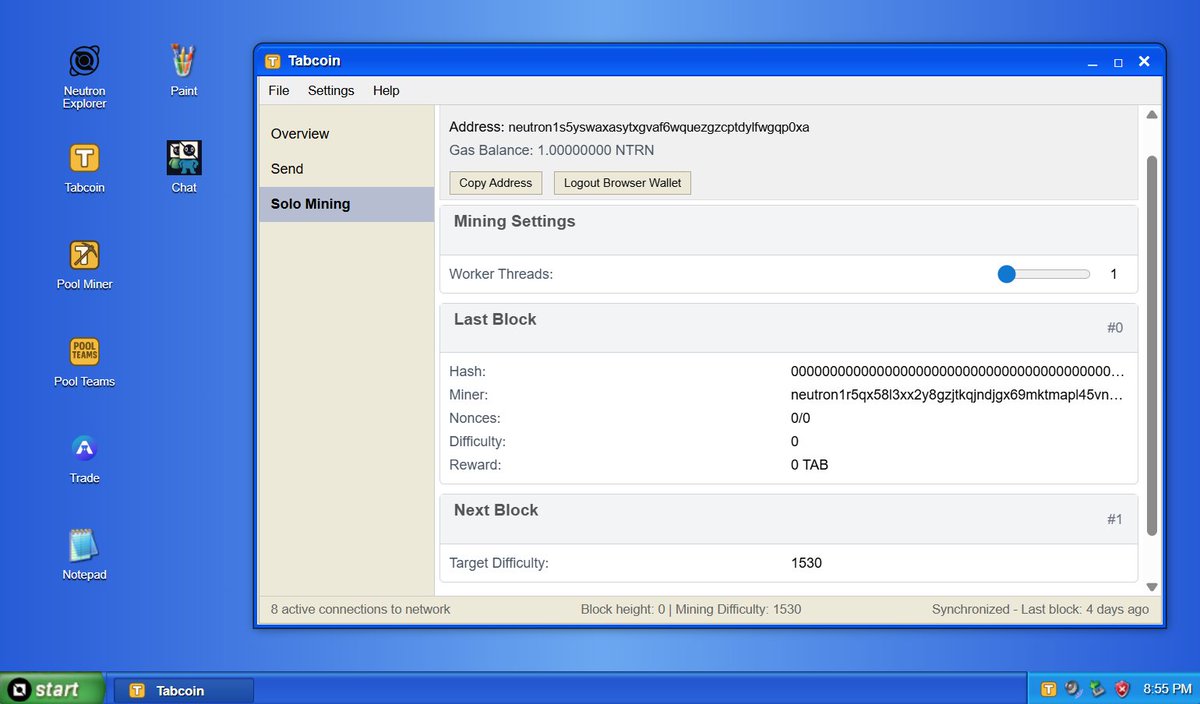
Task: Click the Copy Address button
Action: (x=495, y=183)
